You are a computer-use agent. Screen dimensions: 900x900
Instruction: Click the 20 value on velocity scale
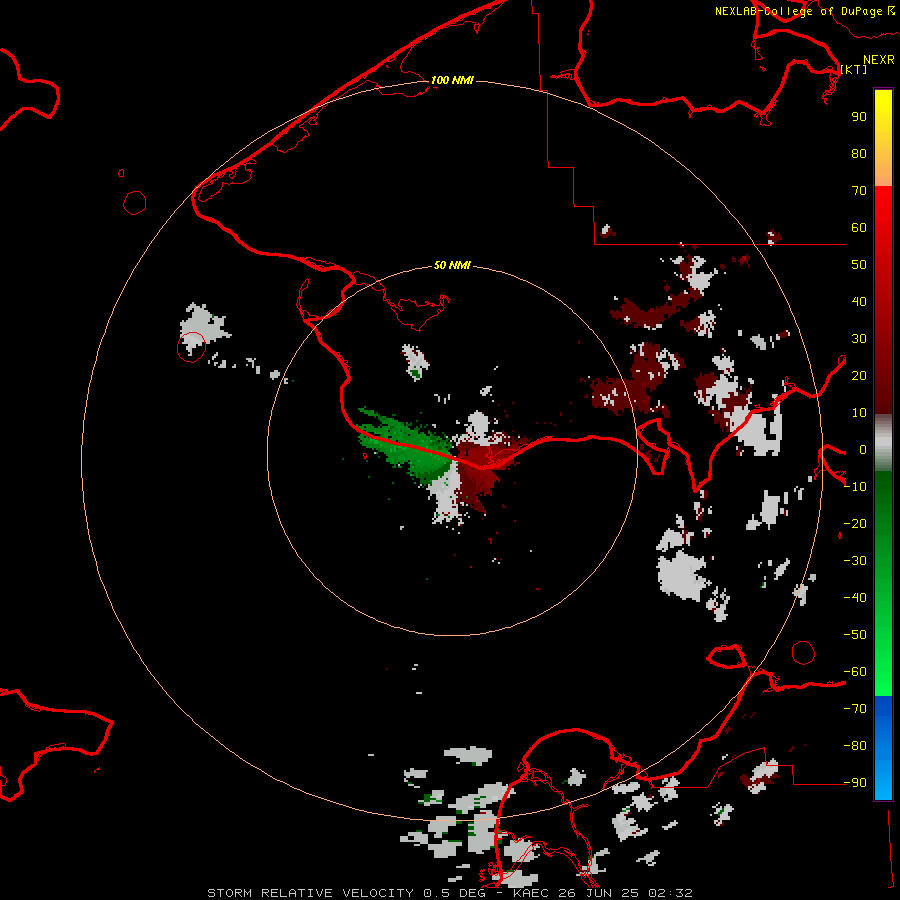pyautogui.click(x=859, y=375)
